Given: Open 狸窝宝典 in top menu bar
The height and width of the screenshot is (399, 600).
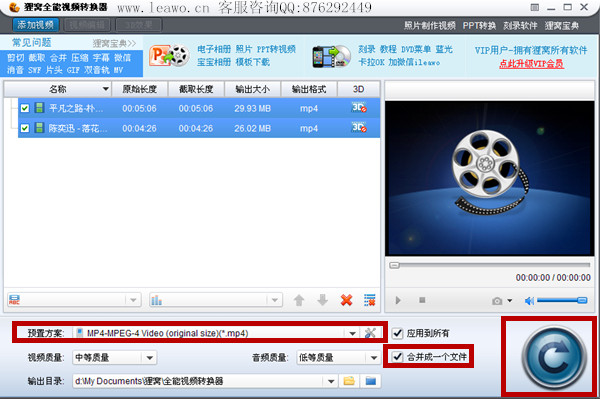Looking at the screenshot, I should coord(562,26).
